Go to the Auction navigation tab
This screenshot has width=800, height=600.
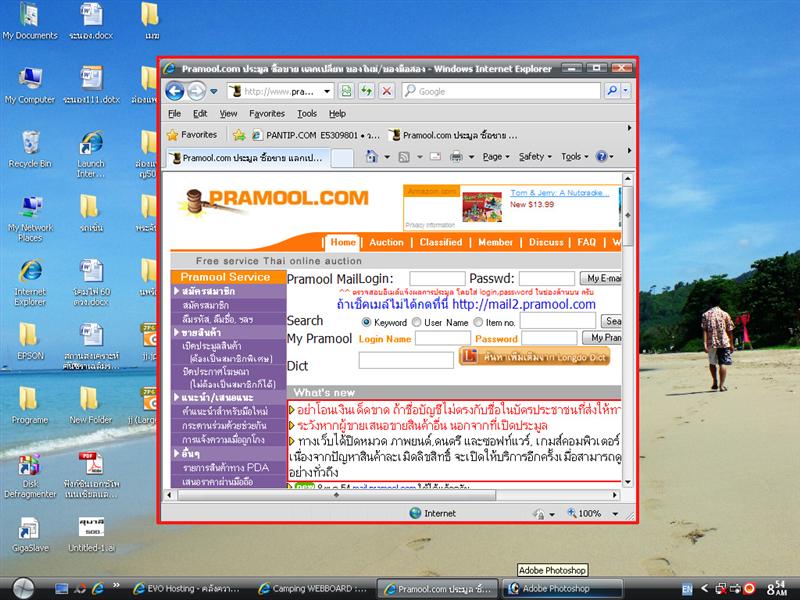tap(386, 242)
